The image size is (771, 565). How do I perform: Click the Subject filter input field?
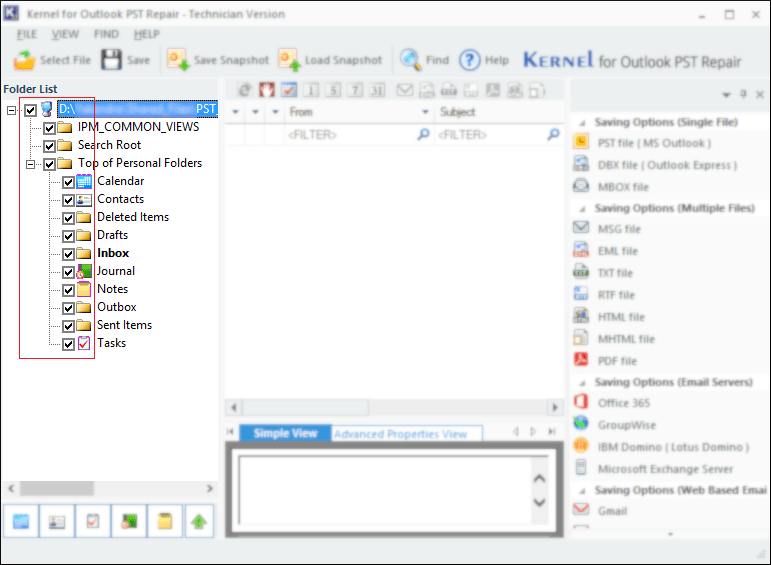pyautogui.click(x=499, y=135)
